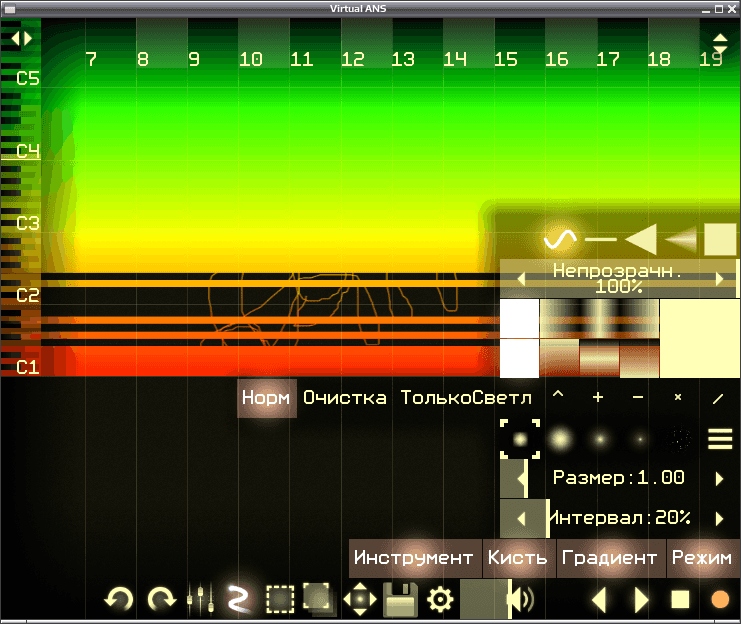Enable the / divide blend mode
Viewport: 741px width, 624px height.
[718, 399]
